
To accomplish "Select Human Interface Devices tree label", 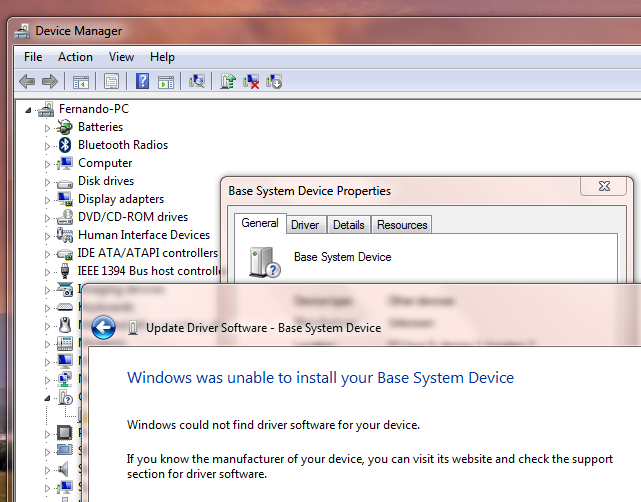I will pos(144,235).
